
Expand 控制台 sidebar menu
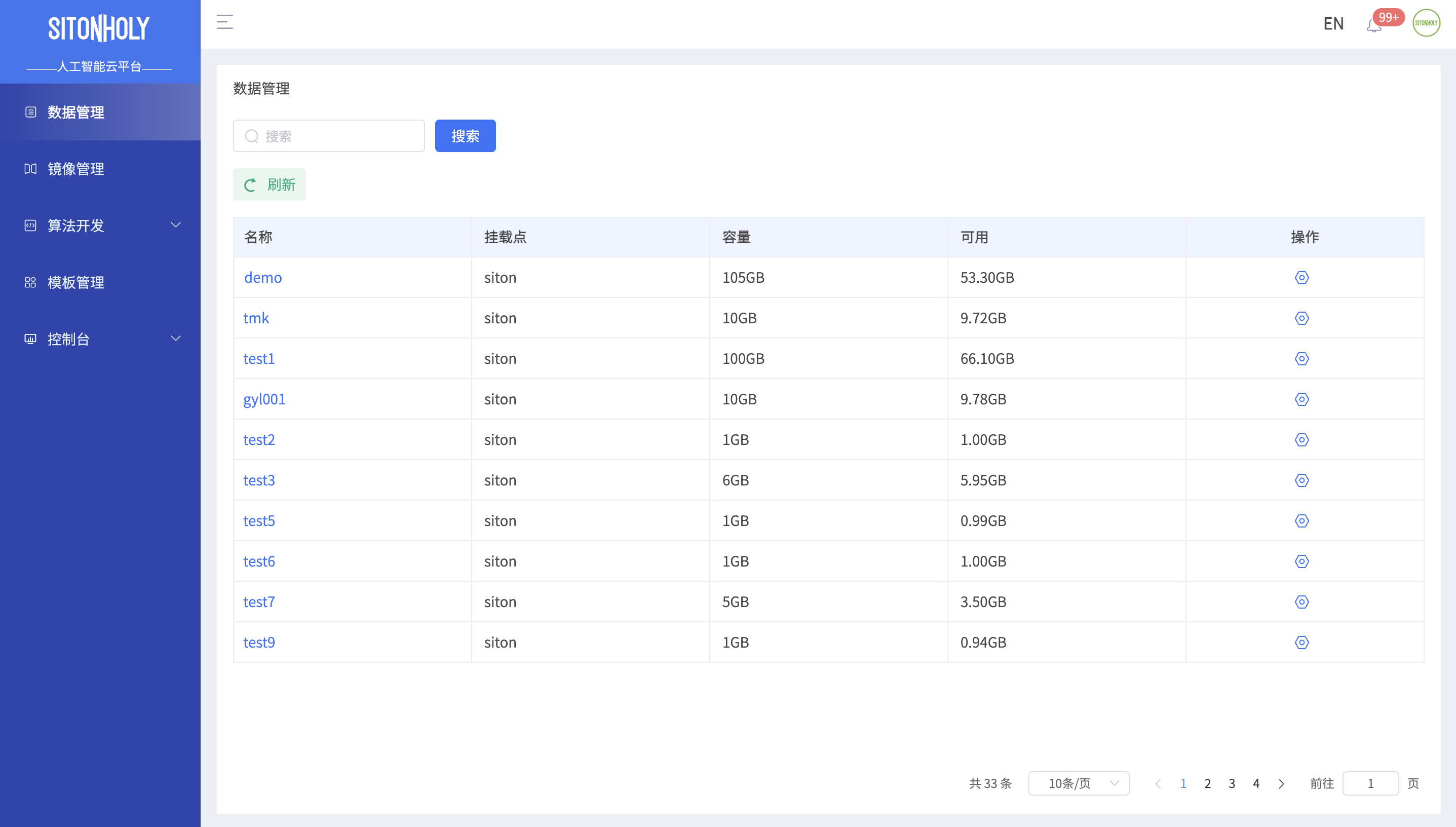100,339
